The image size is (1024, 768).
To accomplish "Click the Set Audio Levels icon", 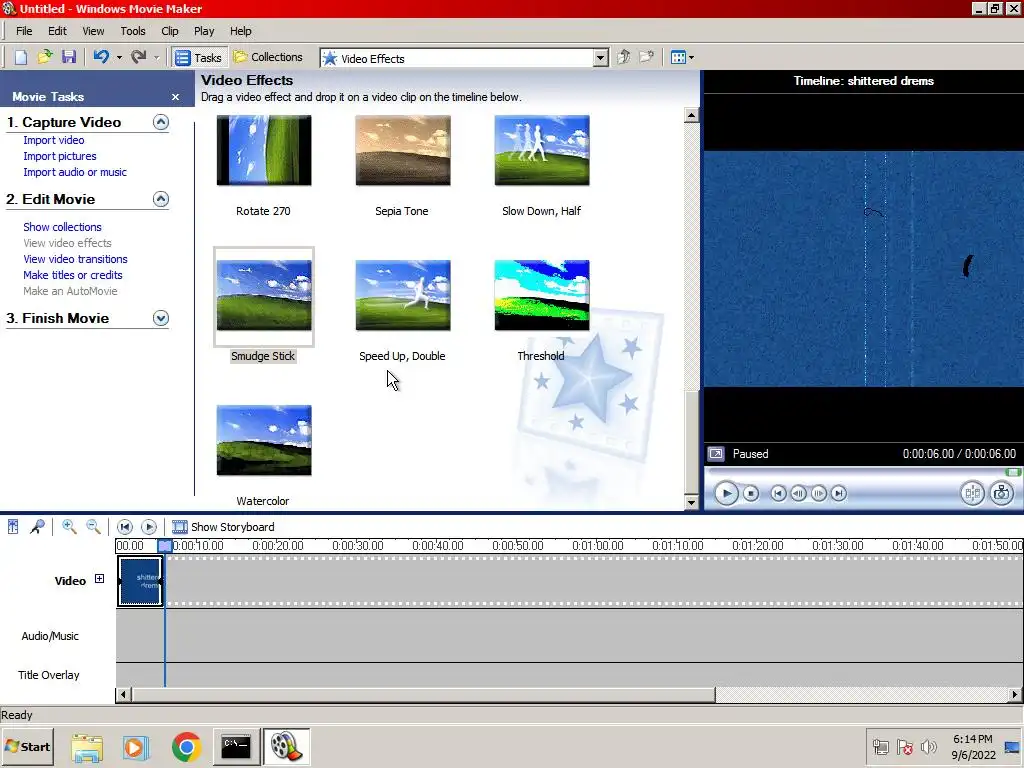I will pos(13,526).
